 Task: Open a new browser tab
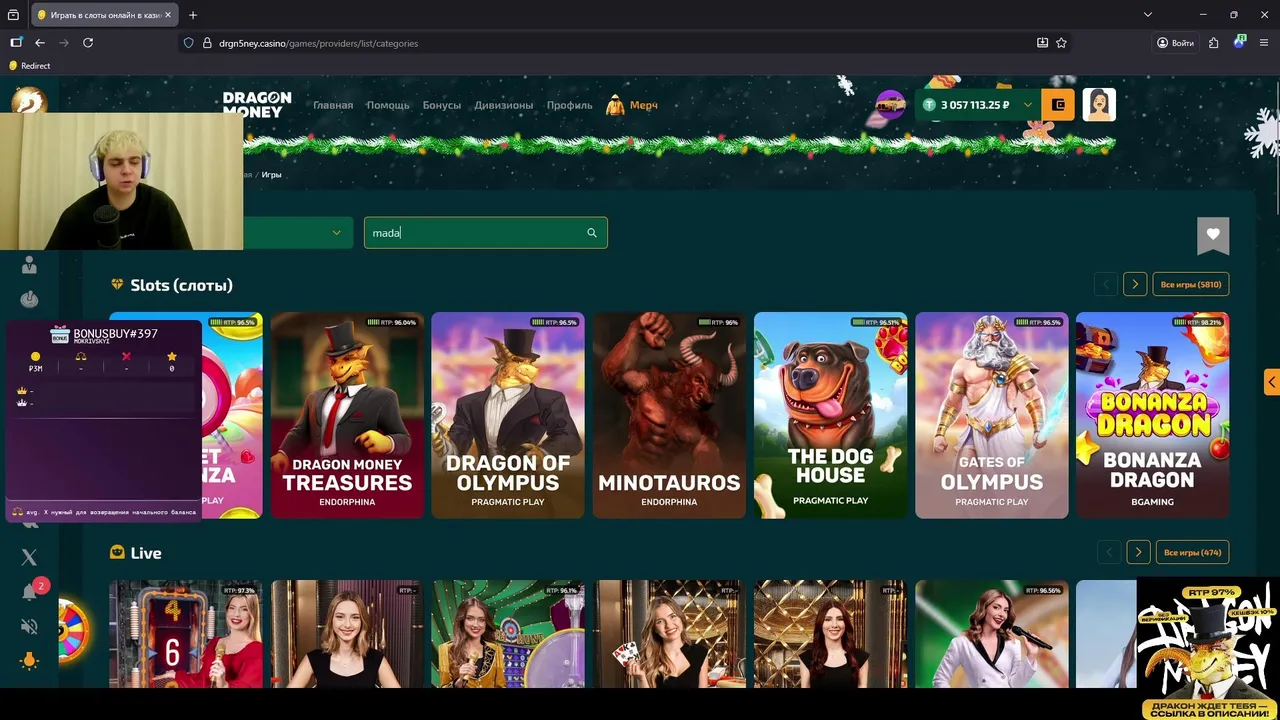pos(193,15)
